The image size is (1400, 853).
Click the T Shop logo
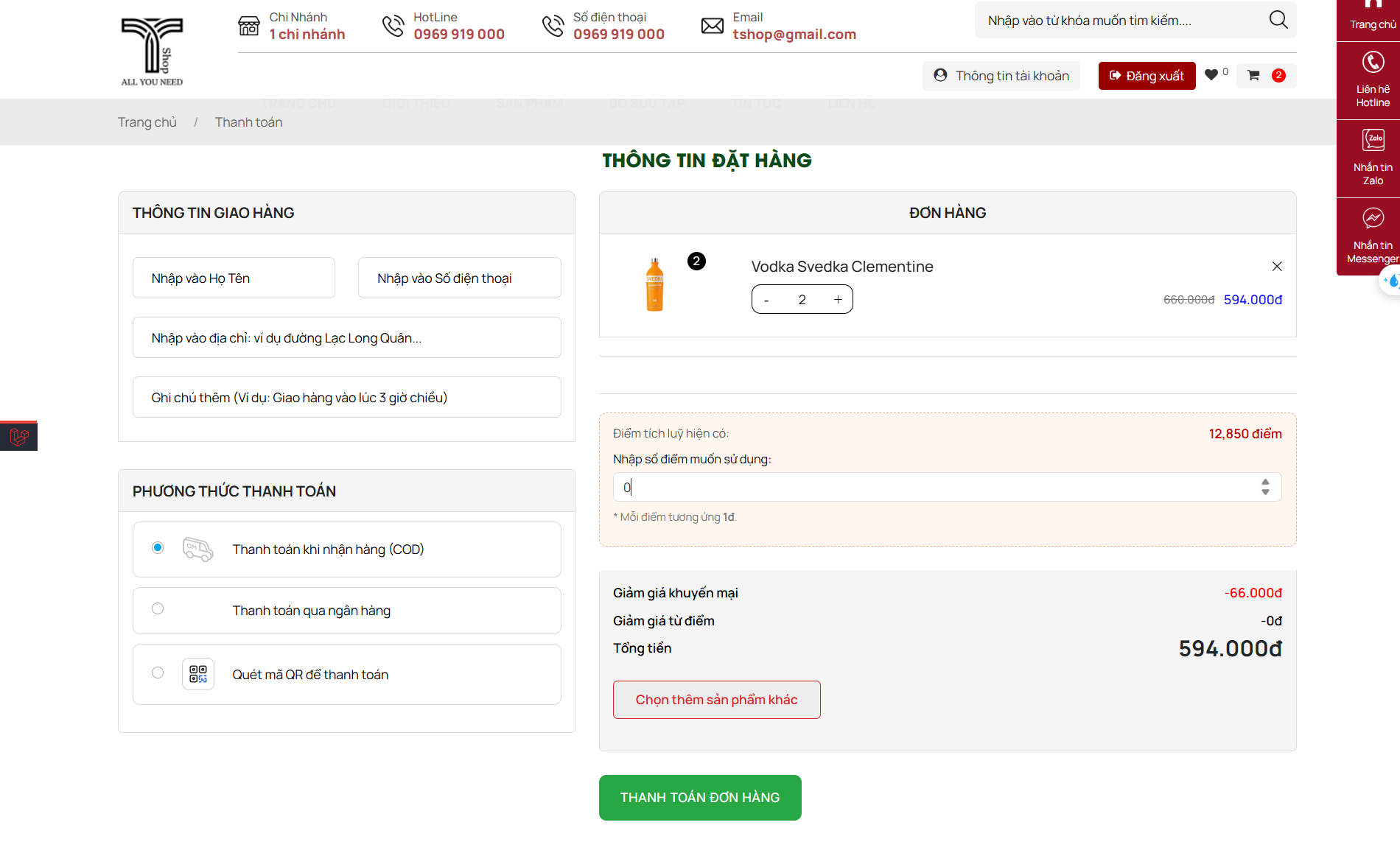pyautogui.click(x=152, y=50)
